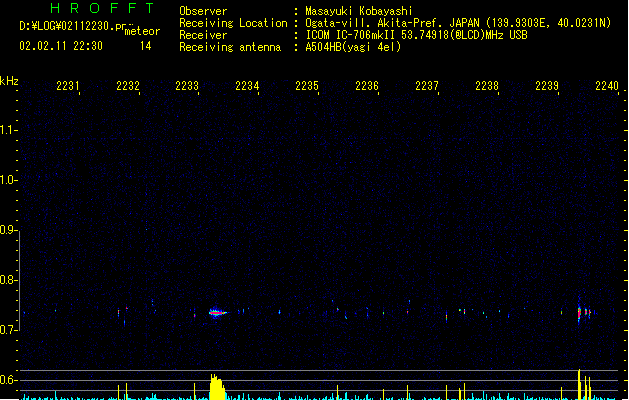This screenshot has height=400, width=629.
Task: Click the 2231 time marker
Action: pyautogui.click(x=68, y=85)
